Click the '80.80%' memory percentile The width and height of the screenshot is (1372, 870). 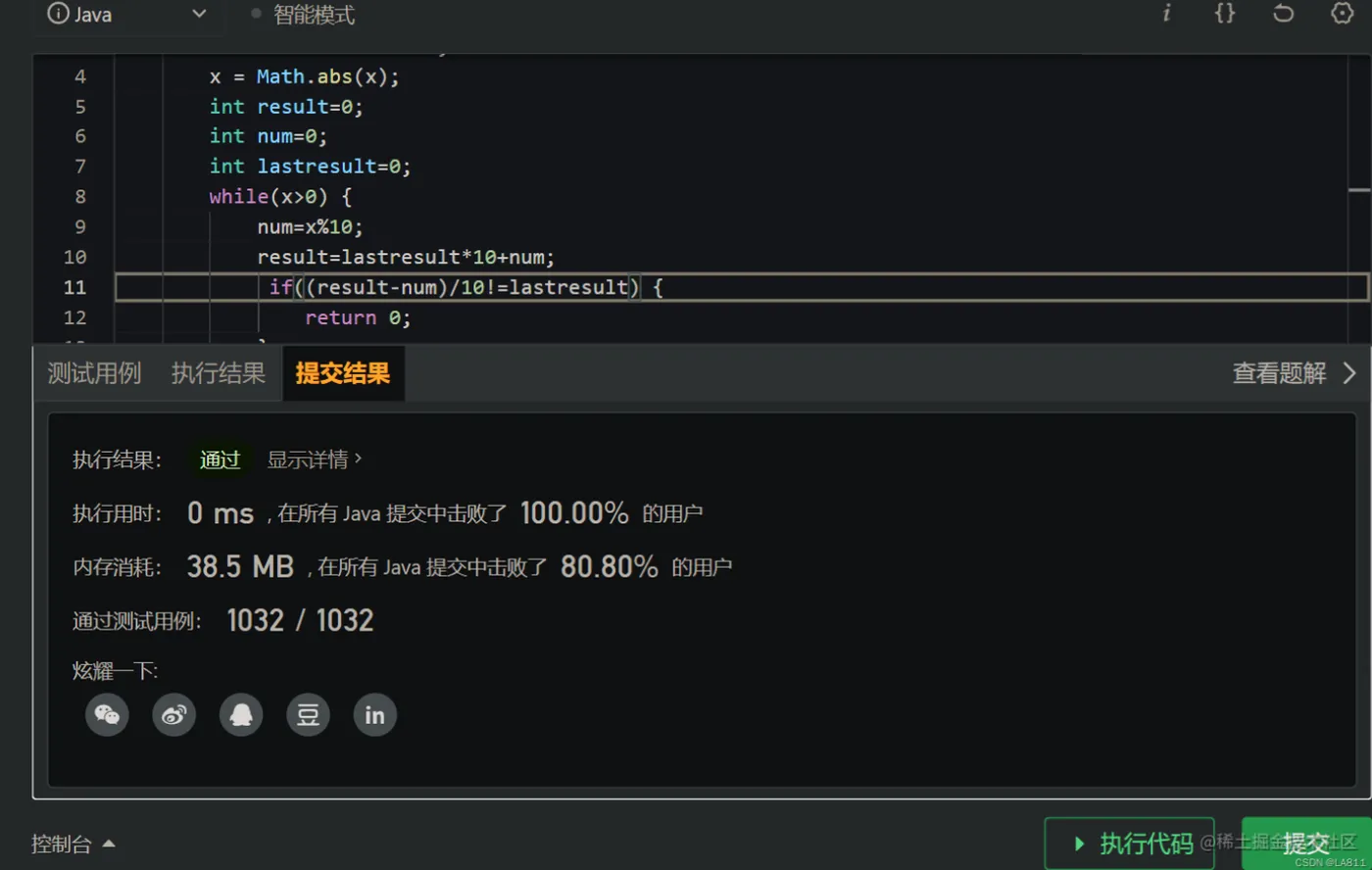click(x=610, y=566)
